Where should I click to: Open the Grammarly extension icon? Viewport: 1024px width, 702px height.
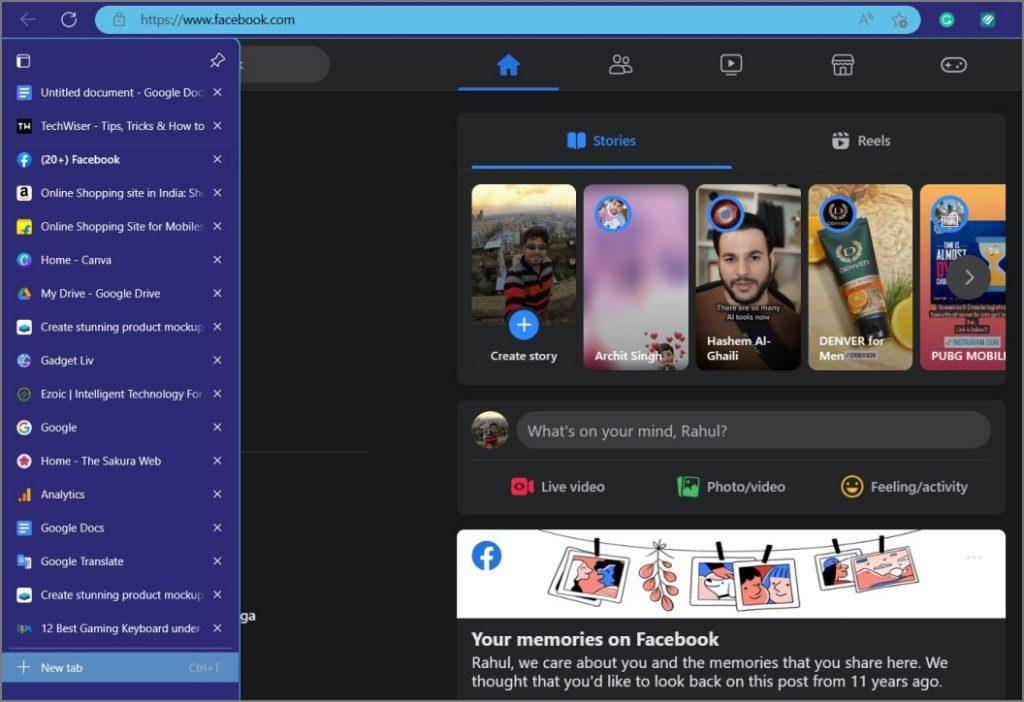(x=946, y=20)
